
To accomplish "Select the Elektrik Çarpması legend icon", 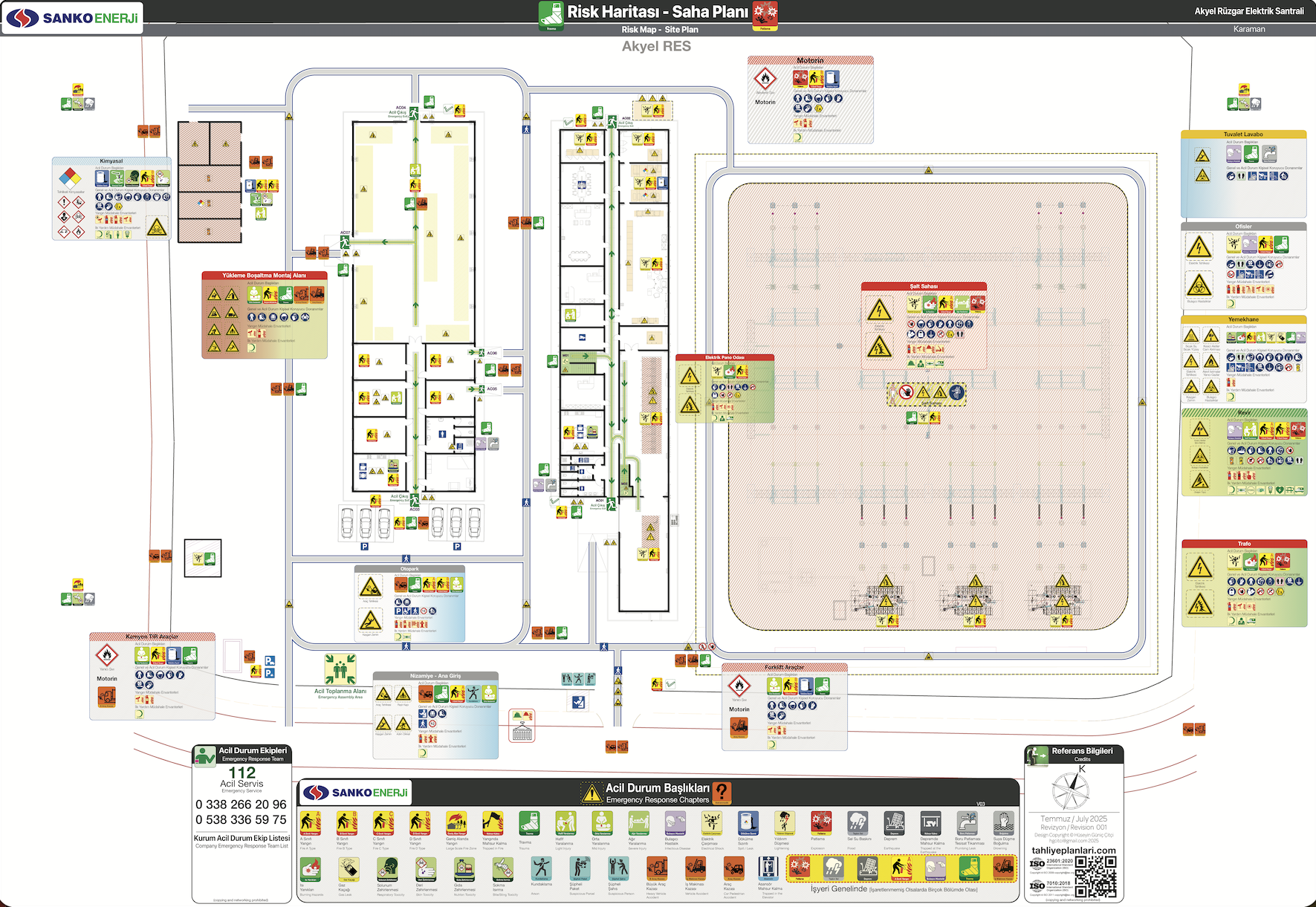I will tap(711, 823).
